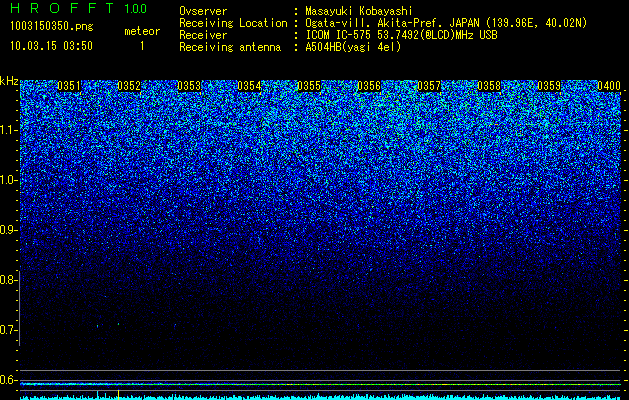Click the green carrier line near 0.6 kHz
Screen dimensions: 629x400
pos(320,384)
